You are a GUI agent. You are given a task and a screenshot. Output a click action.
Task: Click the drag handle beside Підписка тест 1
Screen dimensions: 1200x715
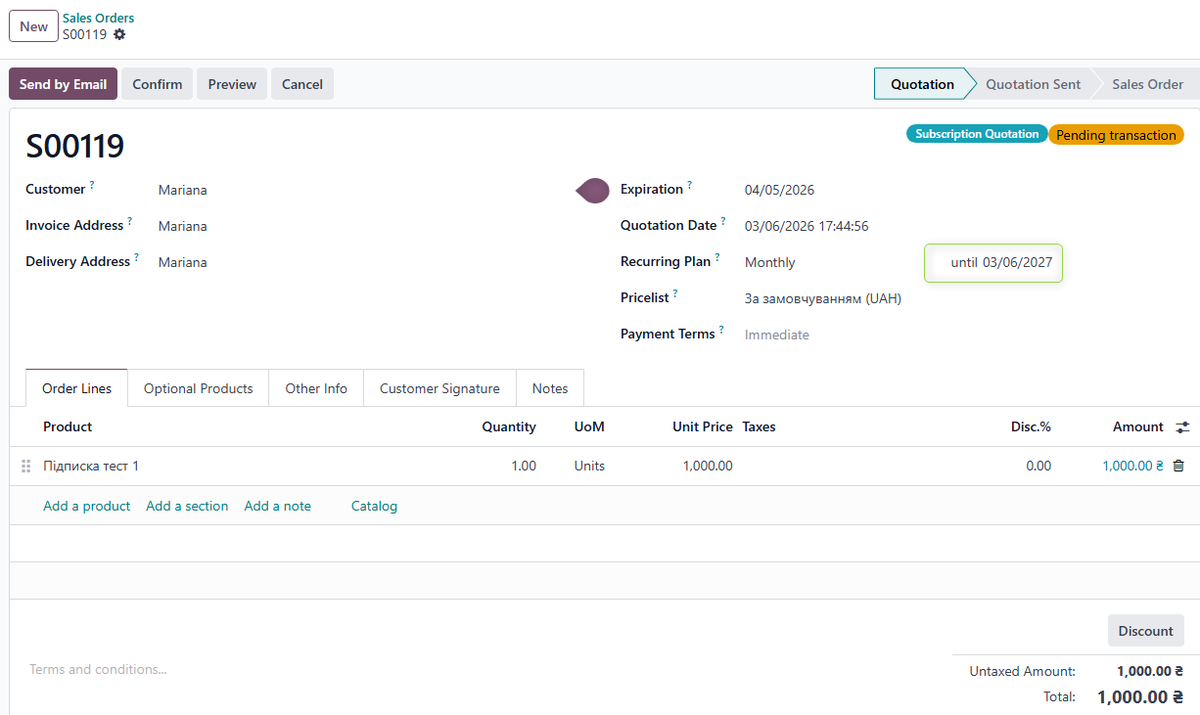tap(25, 465)
